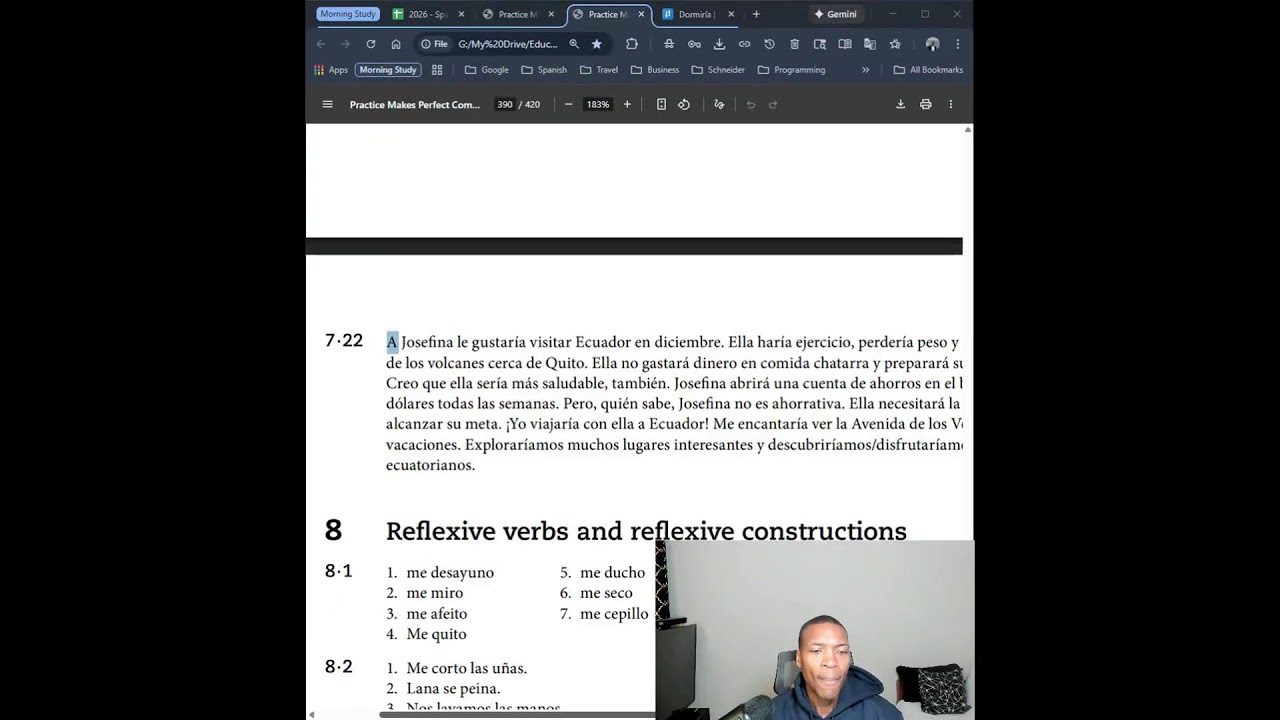Image resolution: width=1280 pixels, height=720 pixels.
Task: Go to browser home page
Action: click(396, 44)
